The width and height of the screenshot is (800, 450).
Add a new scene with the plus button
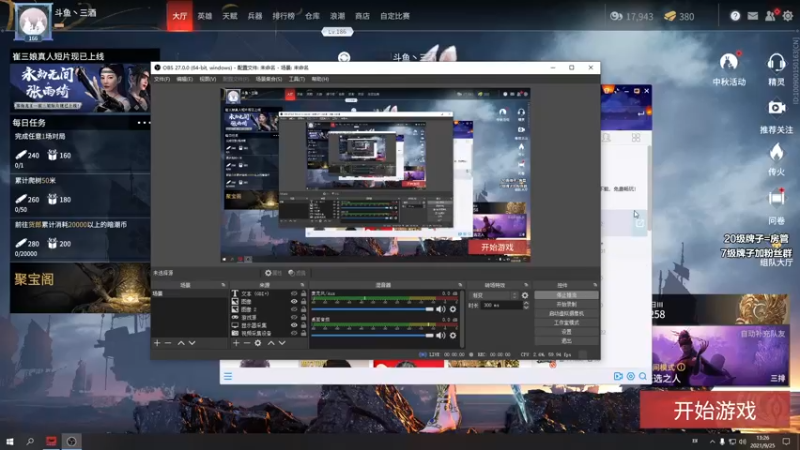tap(157, 343)
